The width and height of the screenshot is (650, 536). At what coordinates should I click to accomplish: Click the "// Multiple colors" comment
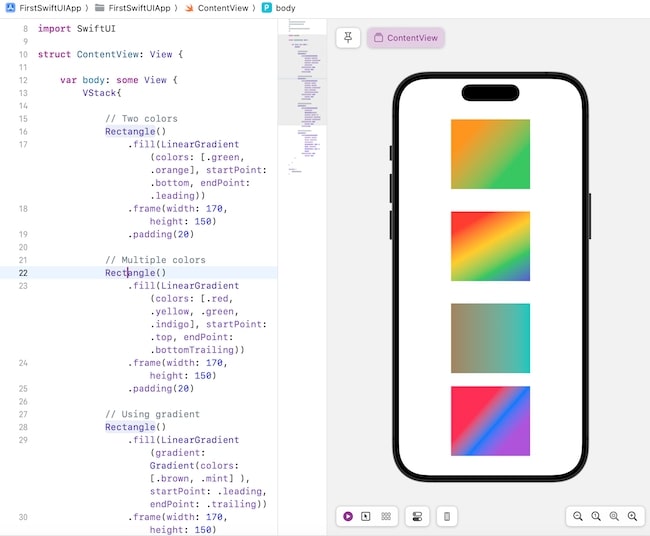click(x=155, y=260)
